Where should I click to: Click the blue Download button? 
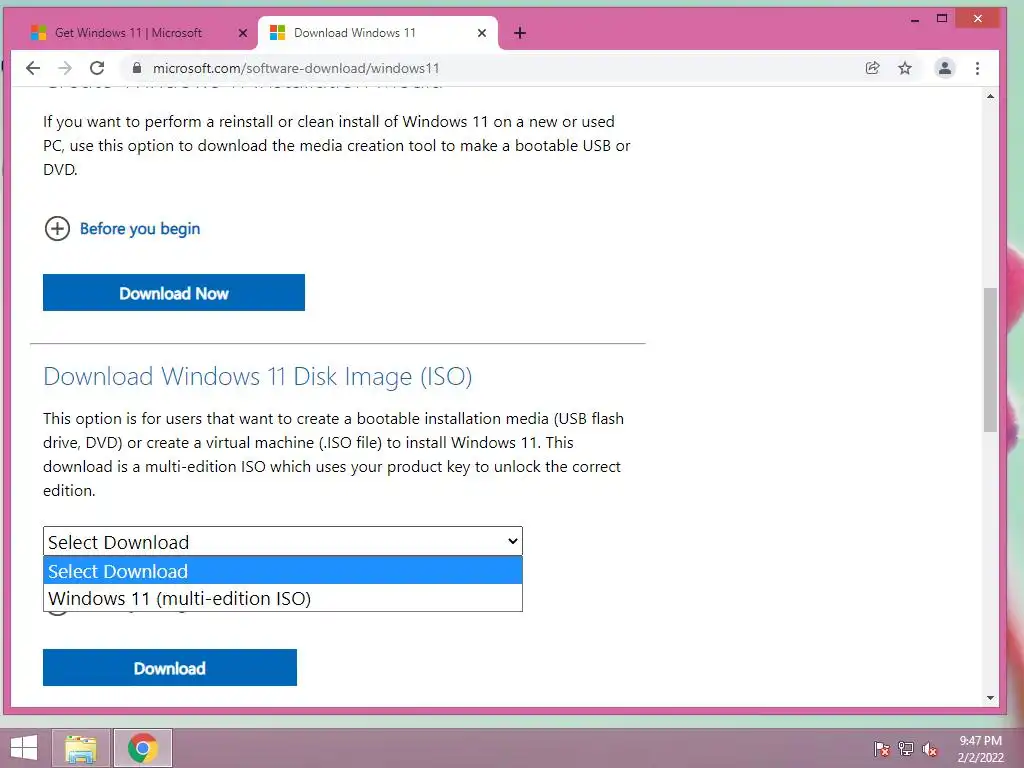click(170, 667)
